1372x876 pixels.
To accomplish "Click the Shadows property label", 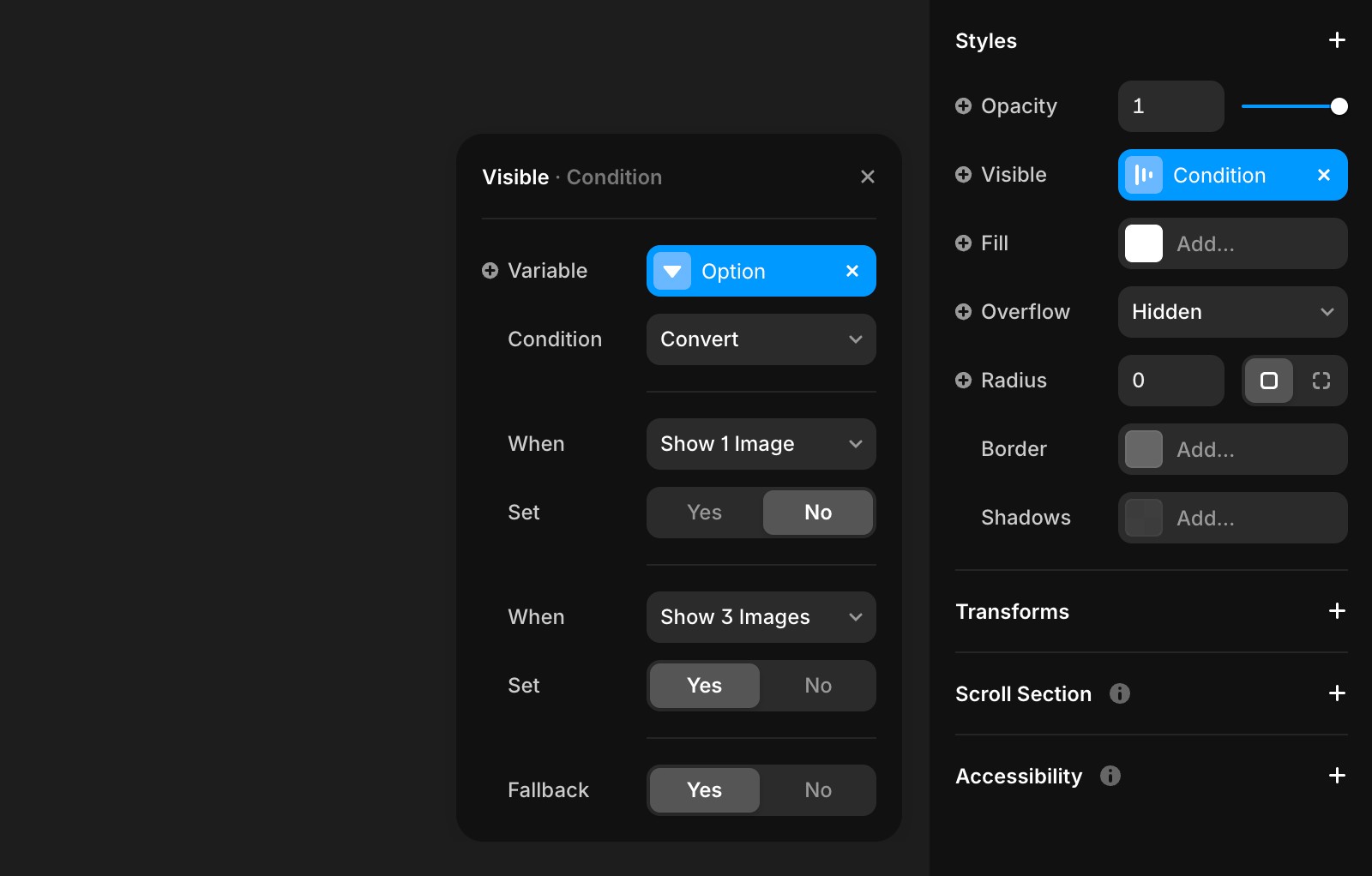I will (x=1026, y=518).
